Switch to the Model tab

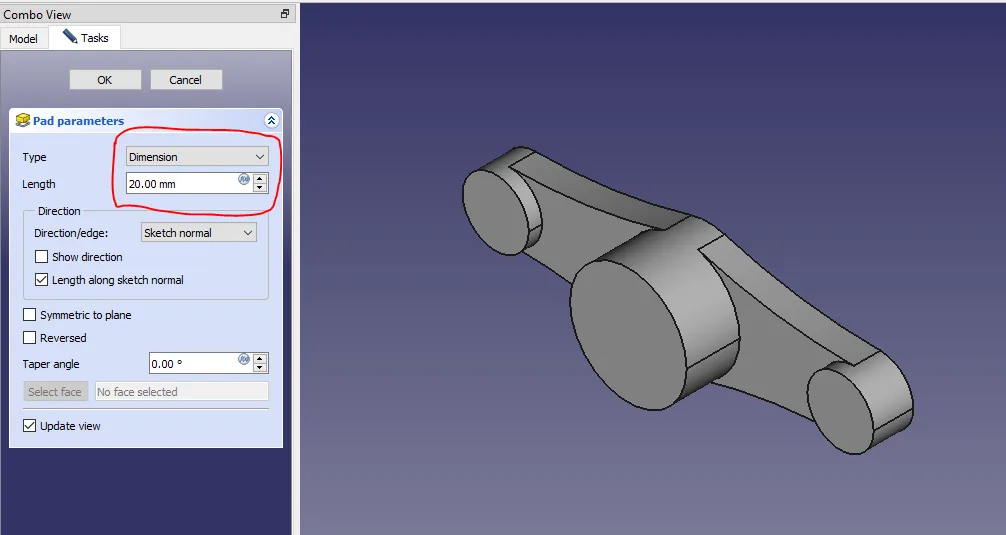tap(23, 38)
